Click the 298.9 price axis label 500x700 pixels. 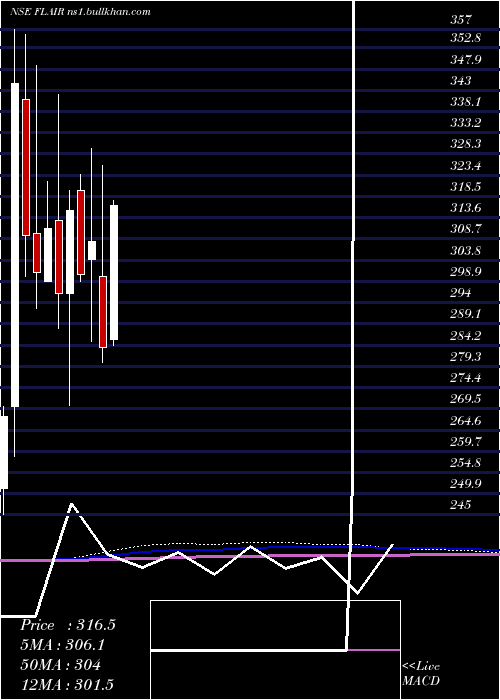point(465,271)
